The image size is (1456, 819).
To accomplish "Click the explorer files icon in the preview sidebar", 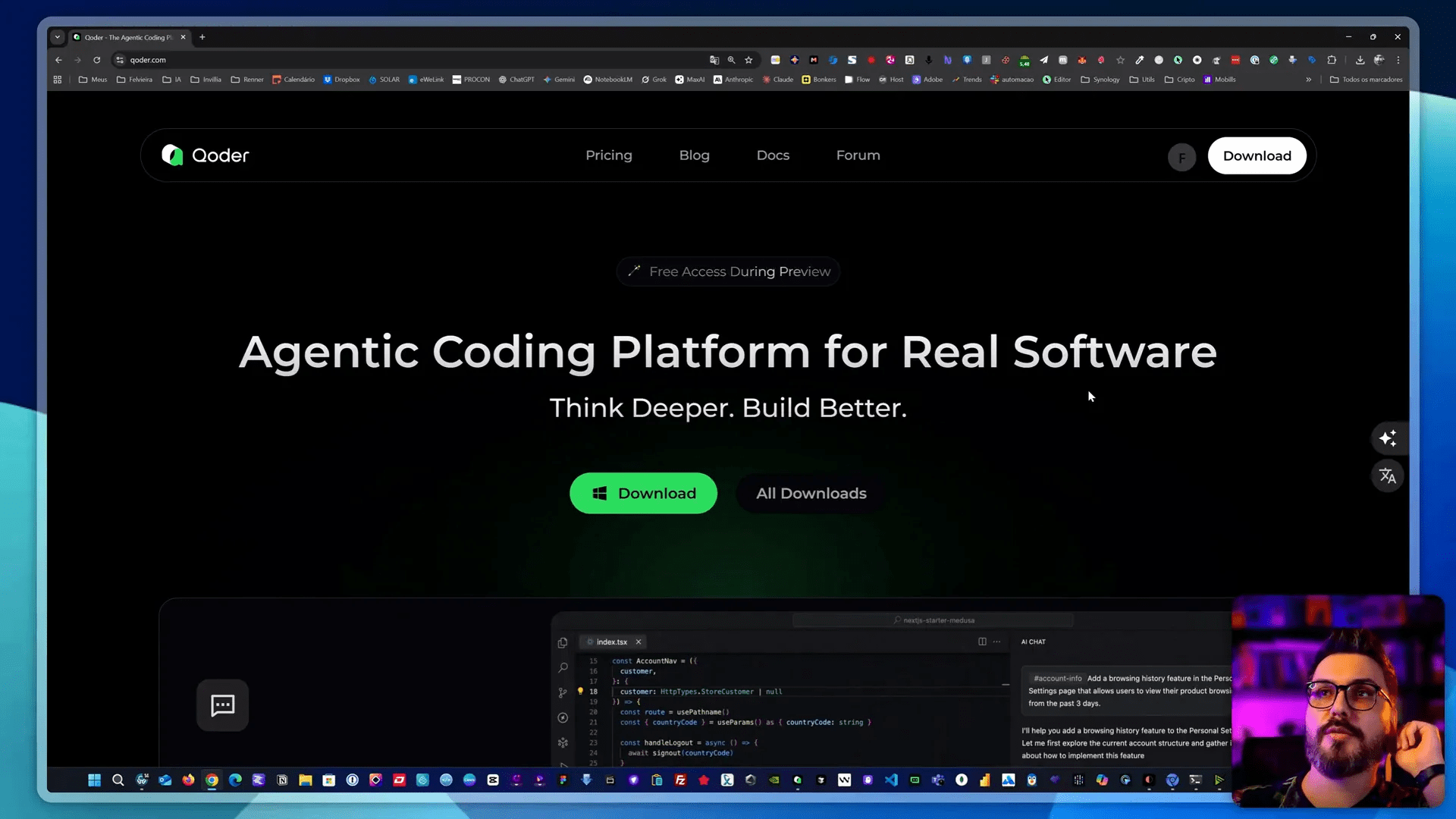I will (563, 643).
